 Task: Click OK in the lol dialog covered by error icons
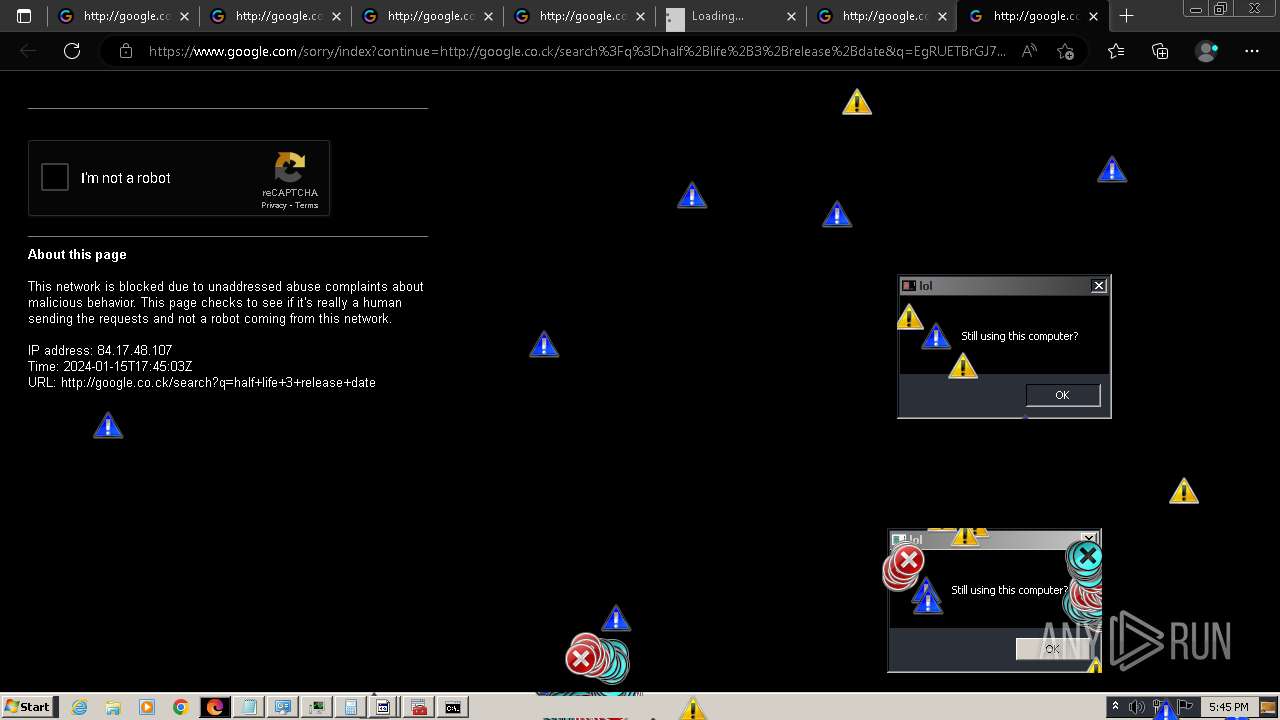(1051, 649)
